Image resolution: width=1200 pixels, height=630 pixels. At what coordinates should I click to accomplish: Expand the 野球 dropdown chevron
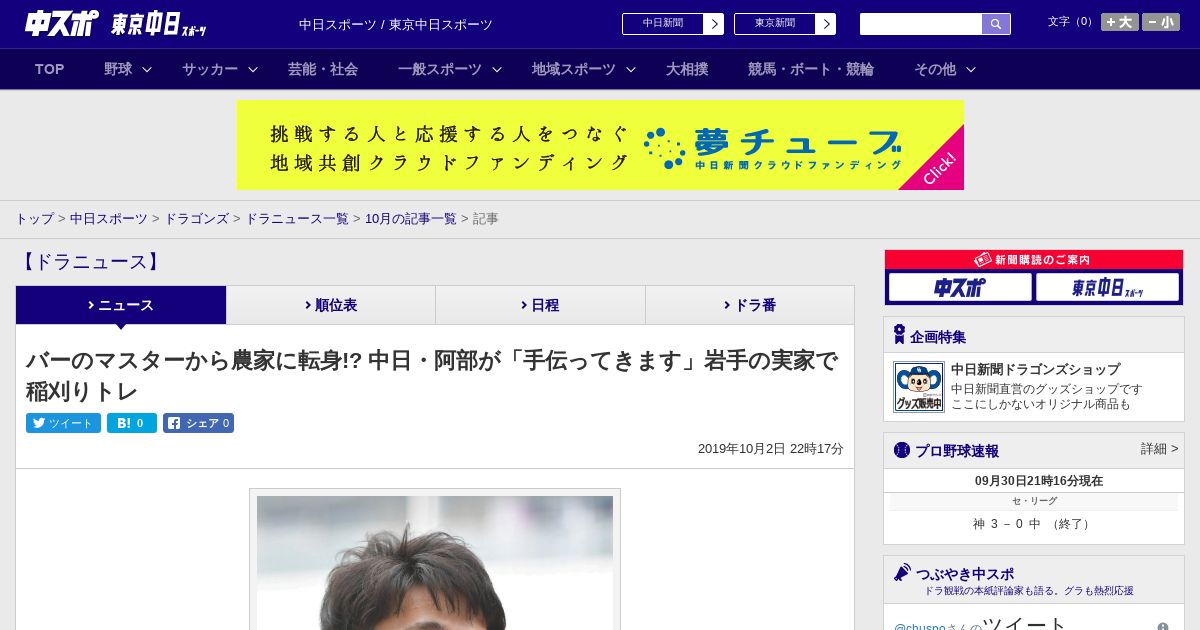[147, 69]
